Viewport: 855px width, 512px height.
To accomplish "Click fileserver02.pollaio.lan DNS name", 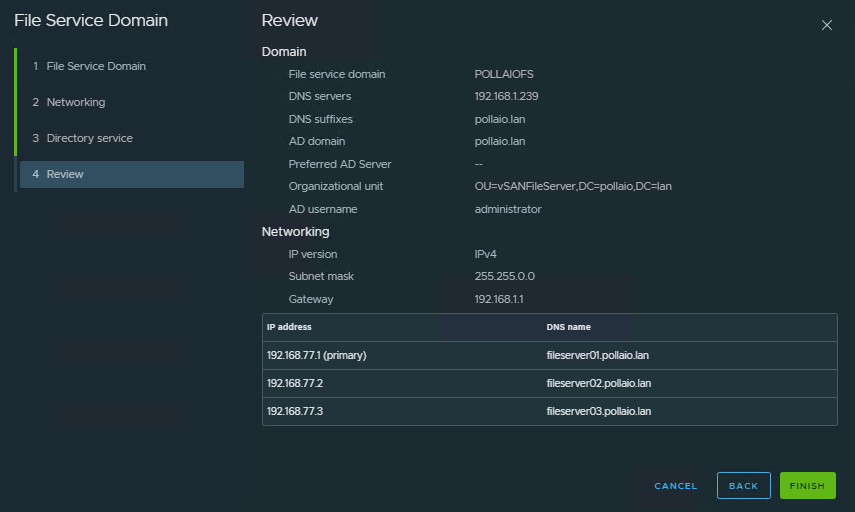I will (x=599, y=383).
